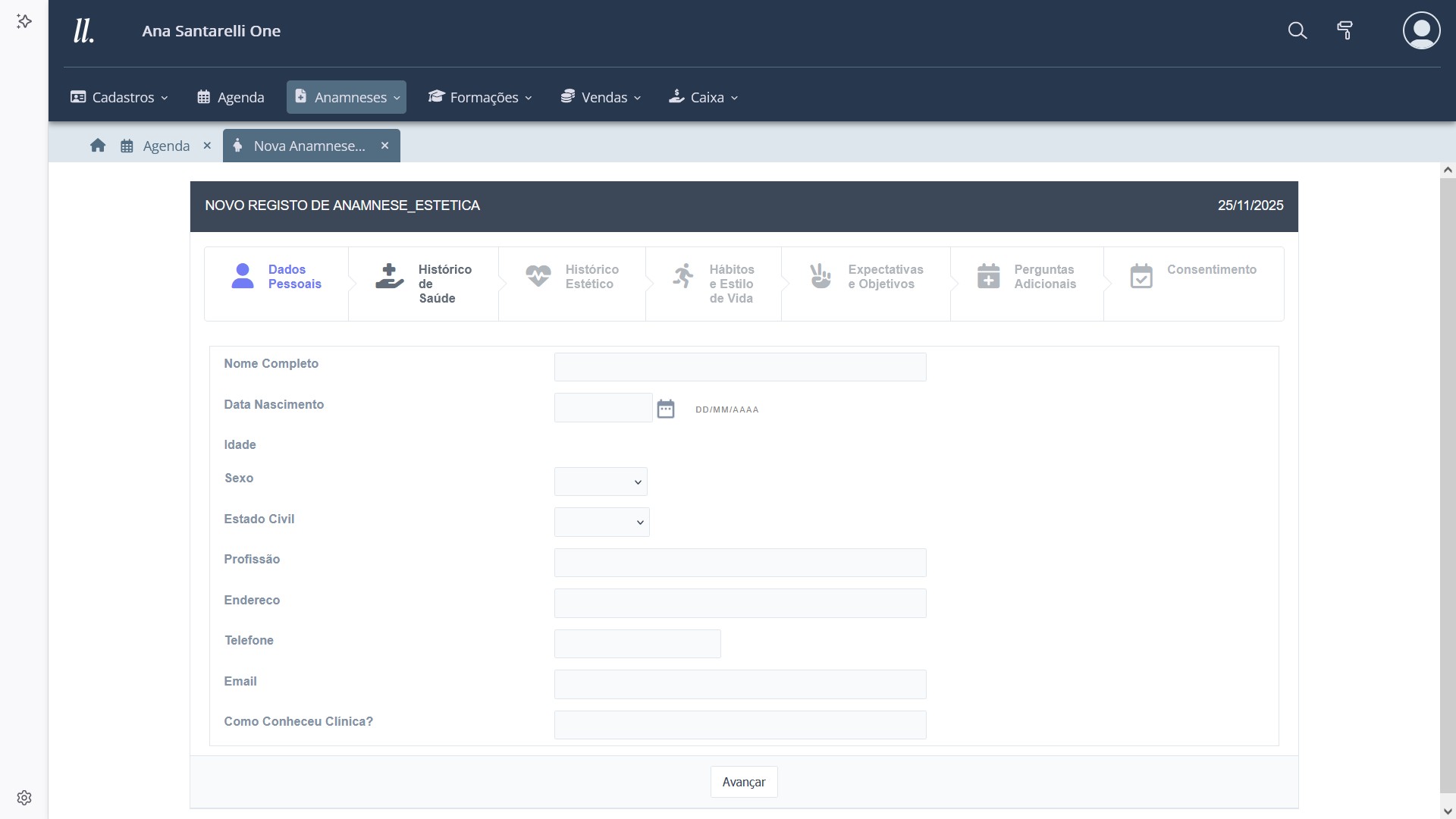
Task: Expand the Estado Civil dropdown
Action: pos(601,522)
